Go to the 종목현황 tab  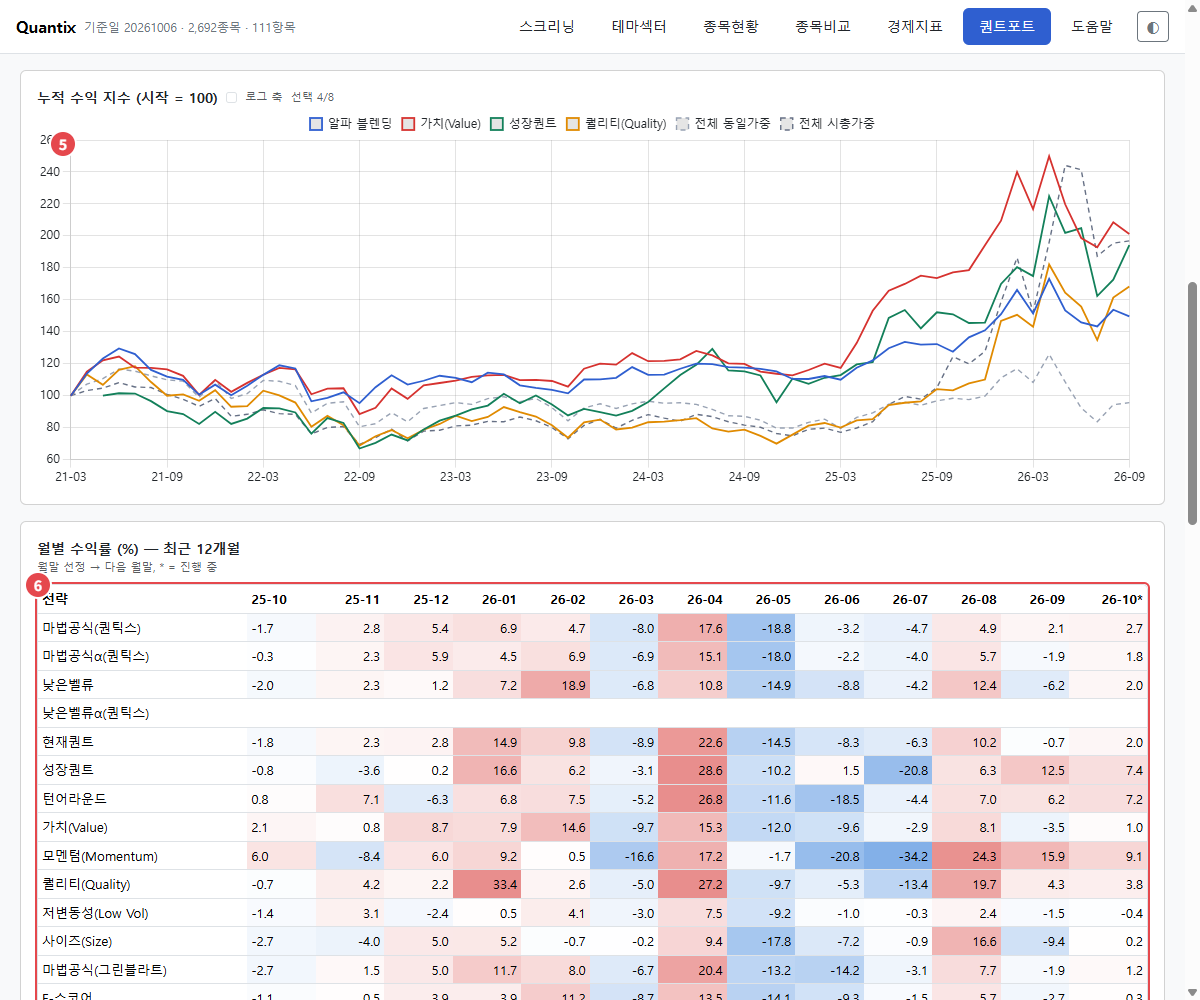(731, 27)
